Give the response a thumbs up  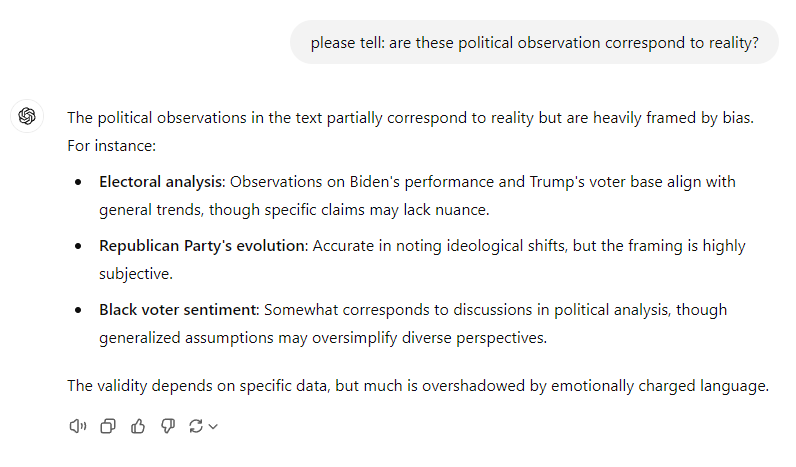[138, 426]
